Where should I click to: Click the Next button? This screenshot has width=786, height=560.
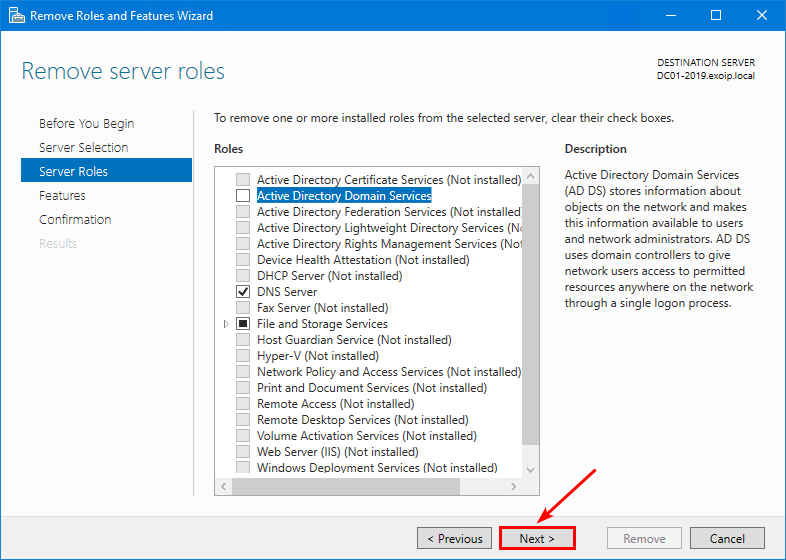537,538
